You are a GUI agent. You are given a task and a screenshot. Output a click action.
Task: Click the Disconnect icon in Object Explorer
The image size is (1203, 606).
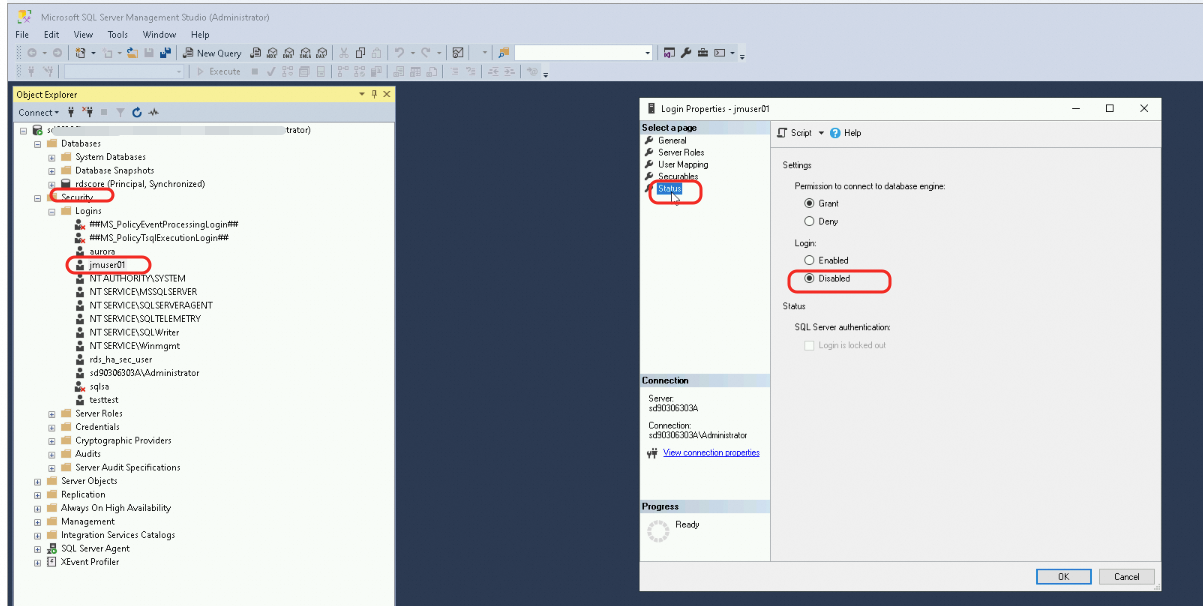(88, 112)
